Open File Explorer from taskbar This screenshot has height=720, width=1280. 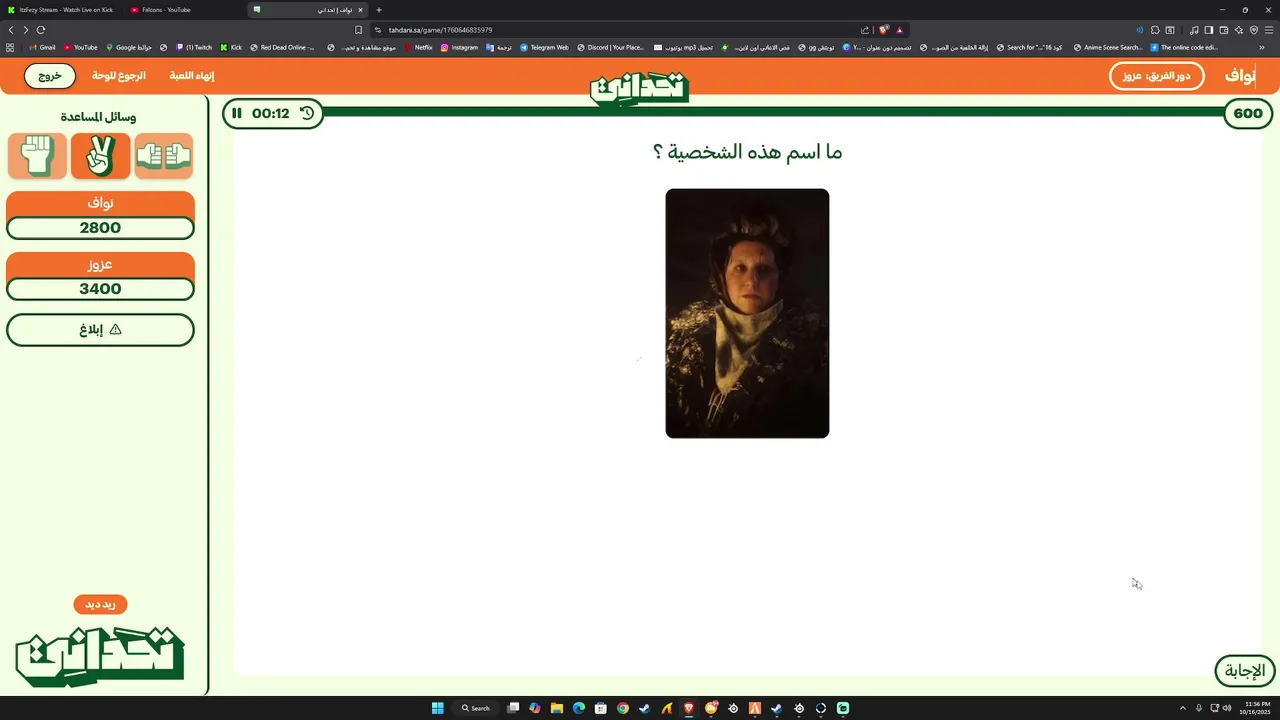coord(557,708)
